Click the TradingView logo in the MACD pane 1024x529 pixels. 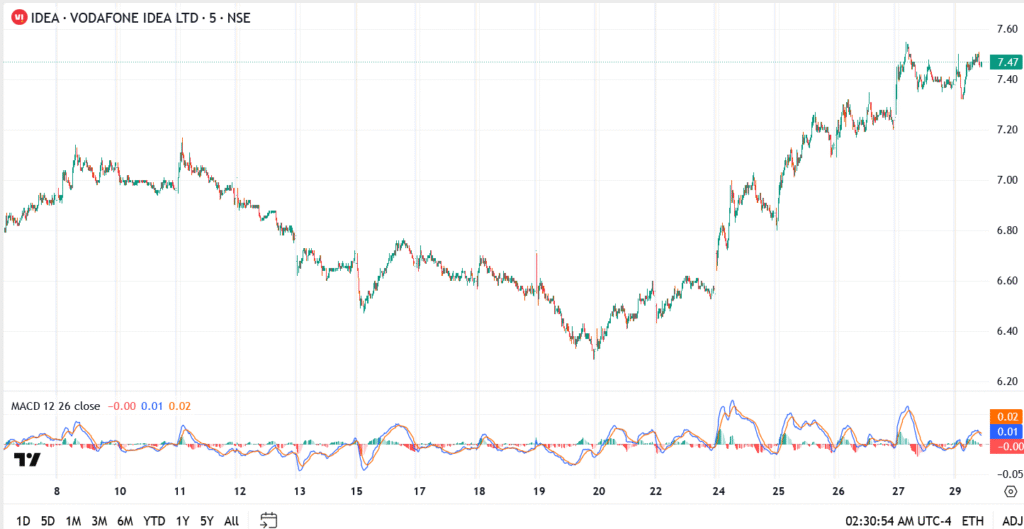pyautogui.click(x=28, y=460)
